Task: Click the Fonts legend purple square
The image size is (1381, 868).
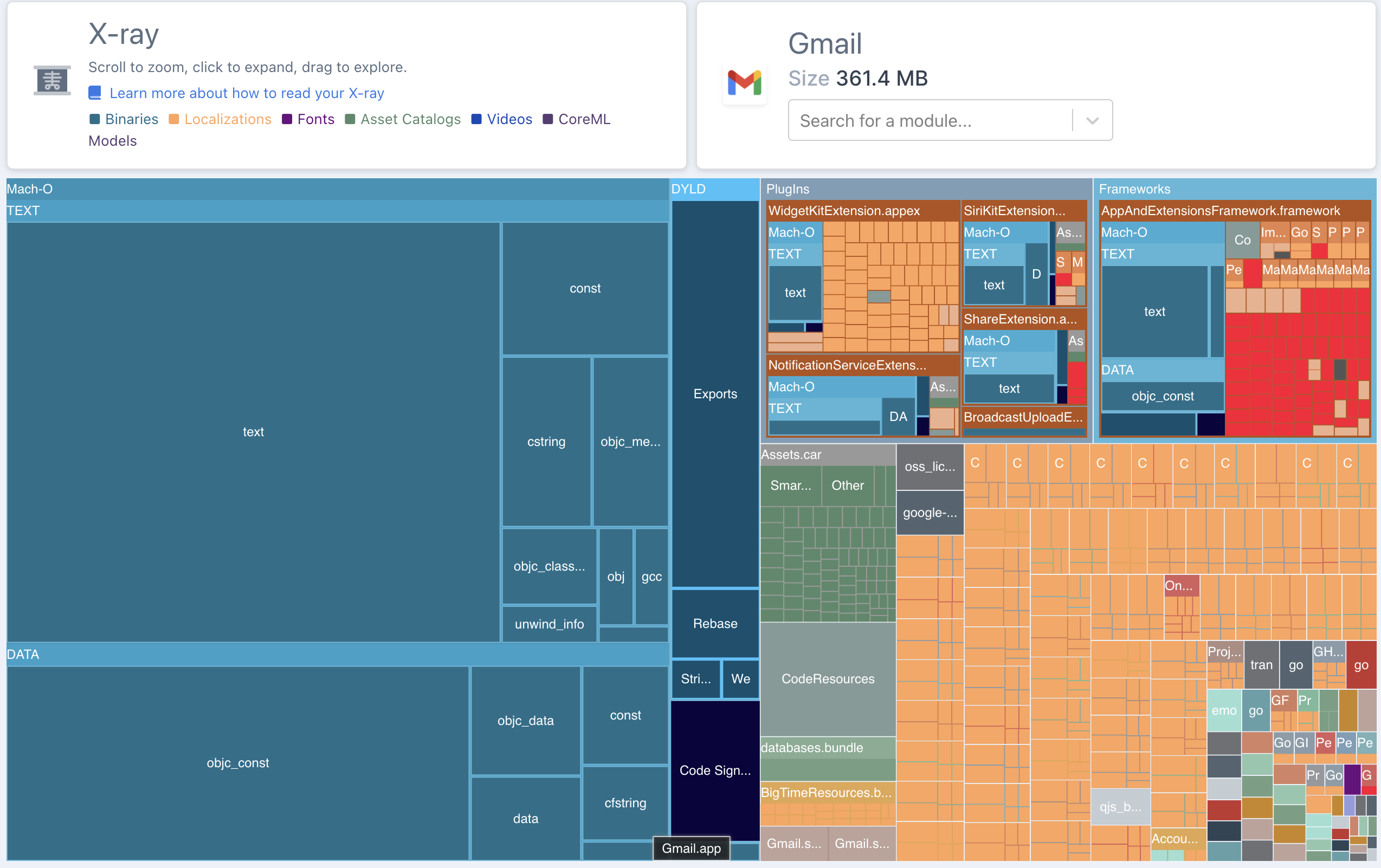Action: [287, 119]
